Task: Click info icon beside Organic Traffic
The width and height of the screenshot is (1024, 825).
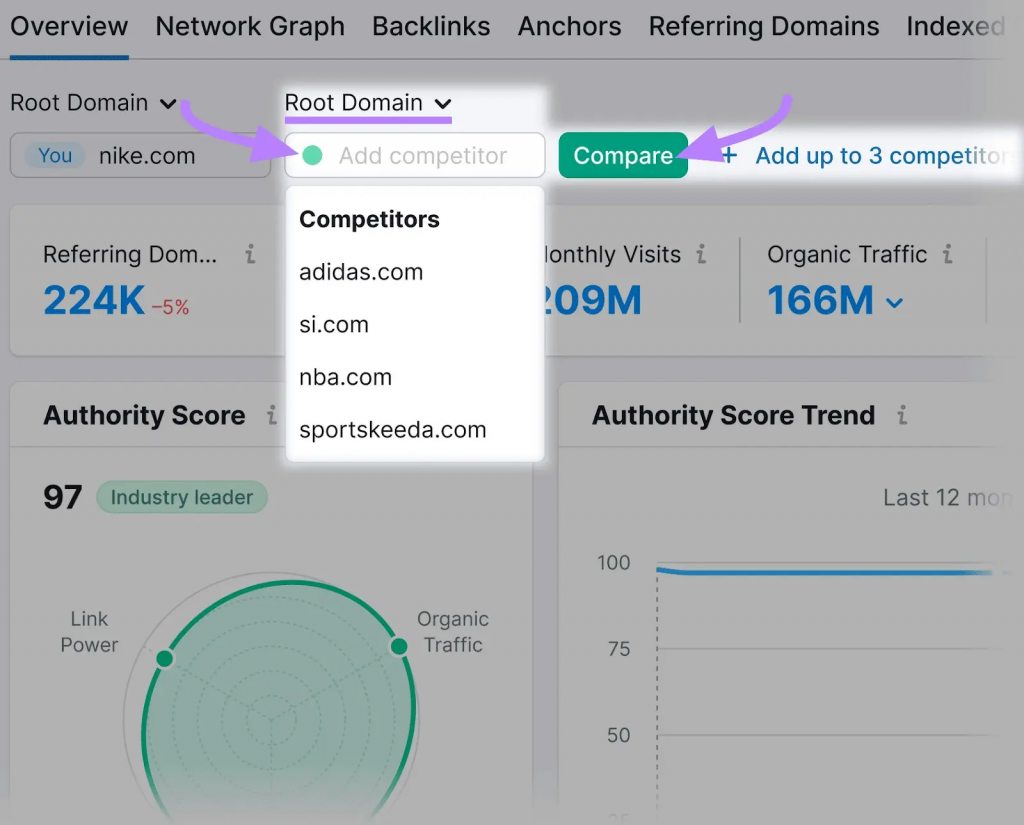Action: pyautogui.click(x=948, y=255)
